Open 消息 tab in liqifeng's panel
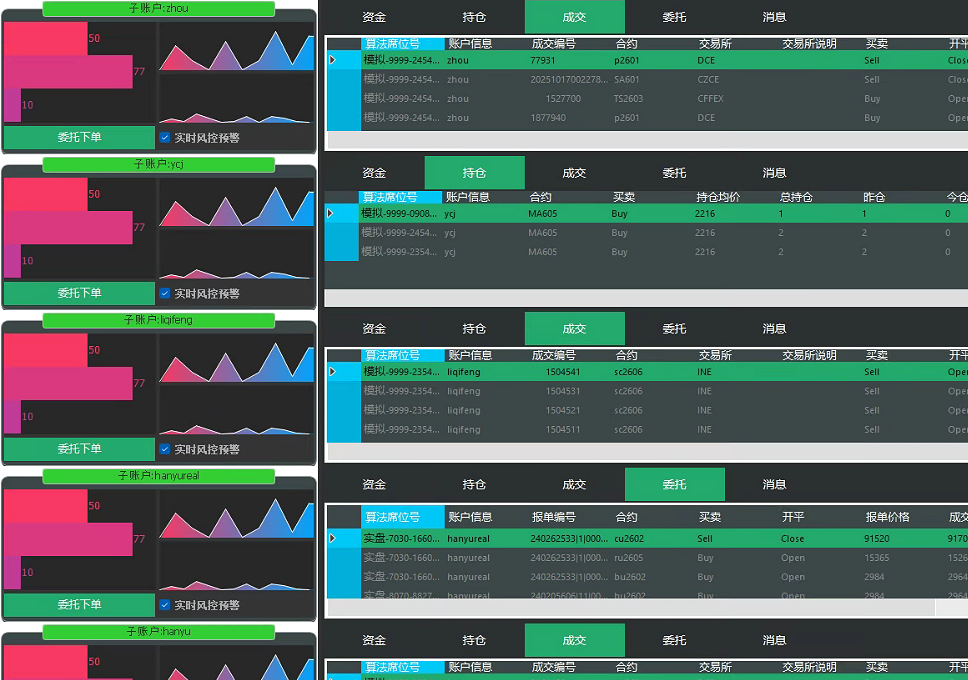Viewport: 968px width, 680px height. click(x=774, y=329)
